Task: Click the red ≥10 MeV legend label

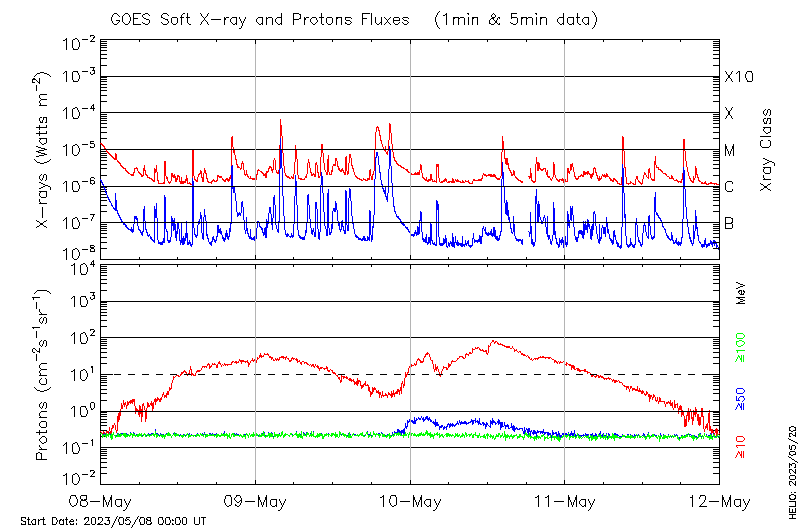Action: click(x=741, y=448)
